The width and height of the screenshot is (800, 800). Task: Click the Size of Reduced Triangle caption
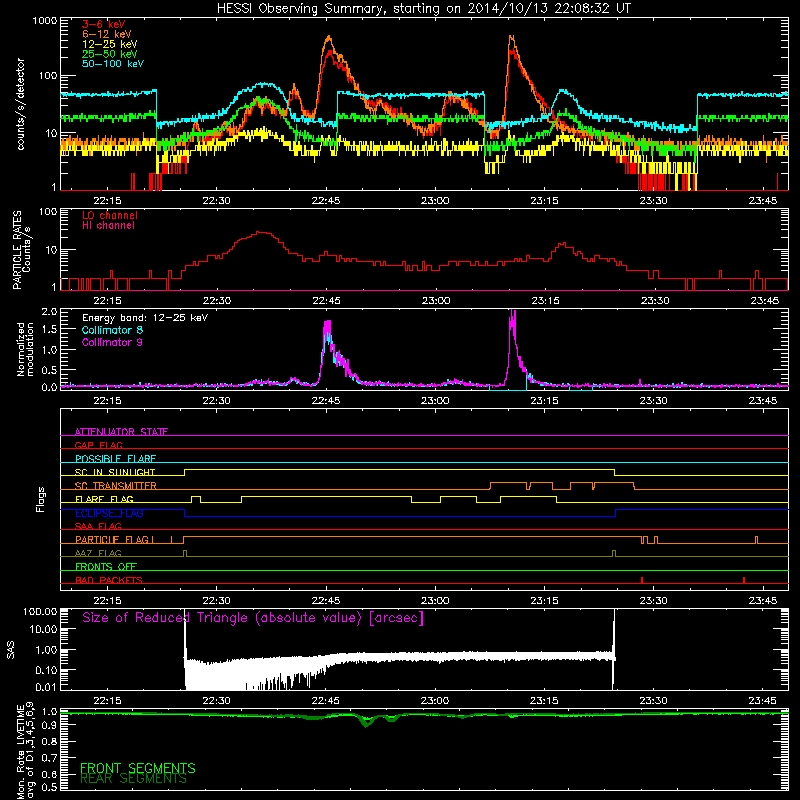(253, 618)
